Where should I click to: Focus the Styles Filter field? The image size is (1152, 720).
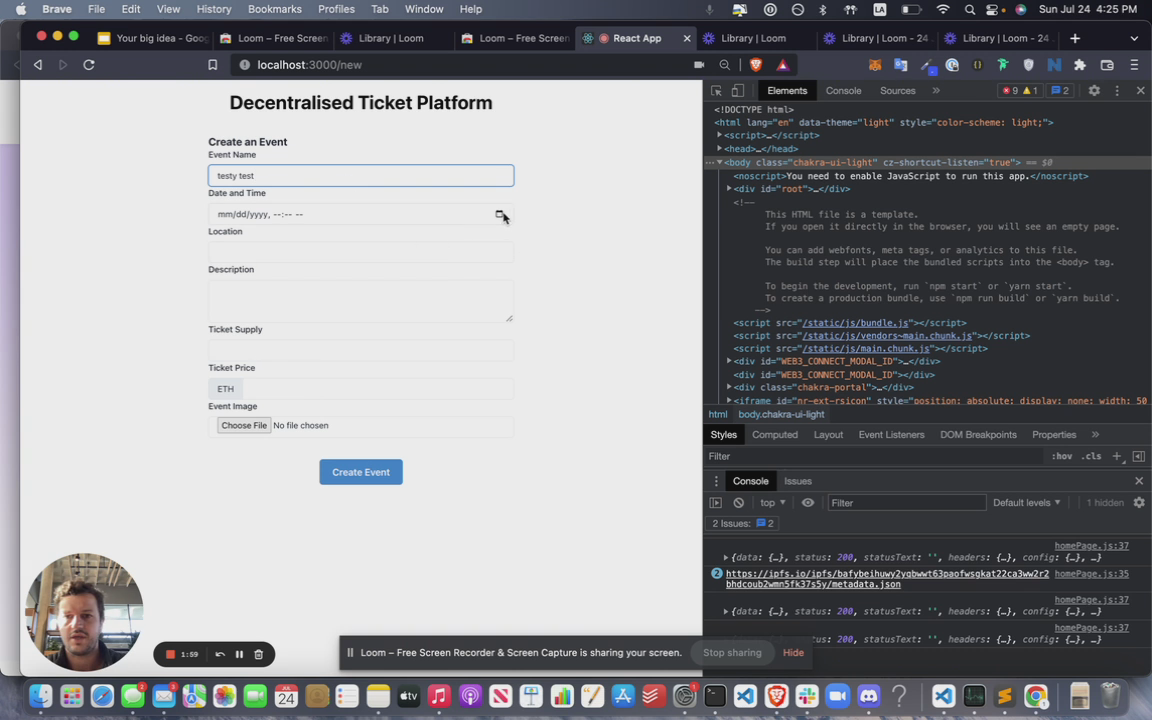(874, 456)
